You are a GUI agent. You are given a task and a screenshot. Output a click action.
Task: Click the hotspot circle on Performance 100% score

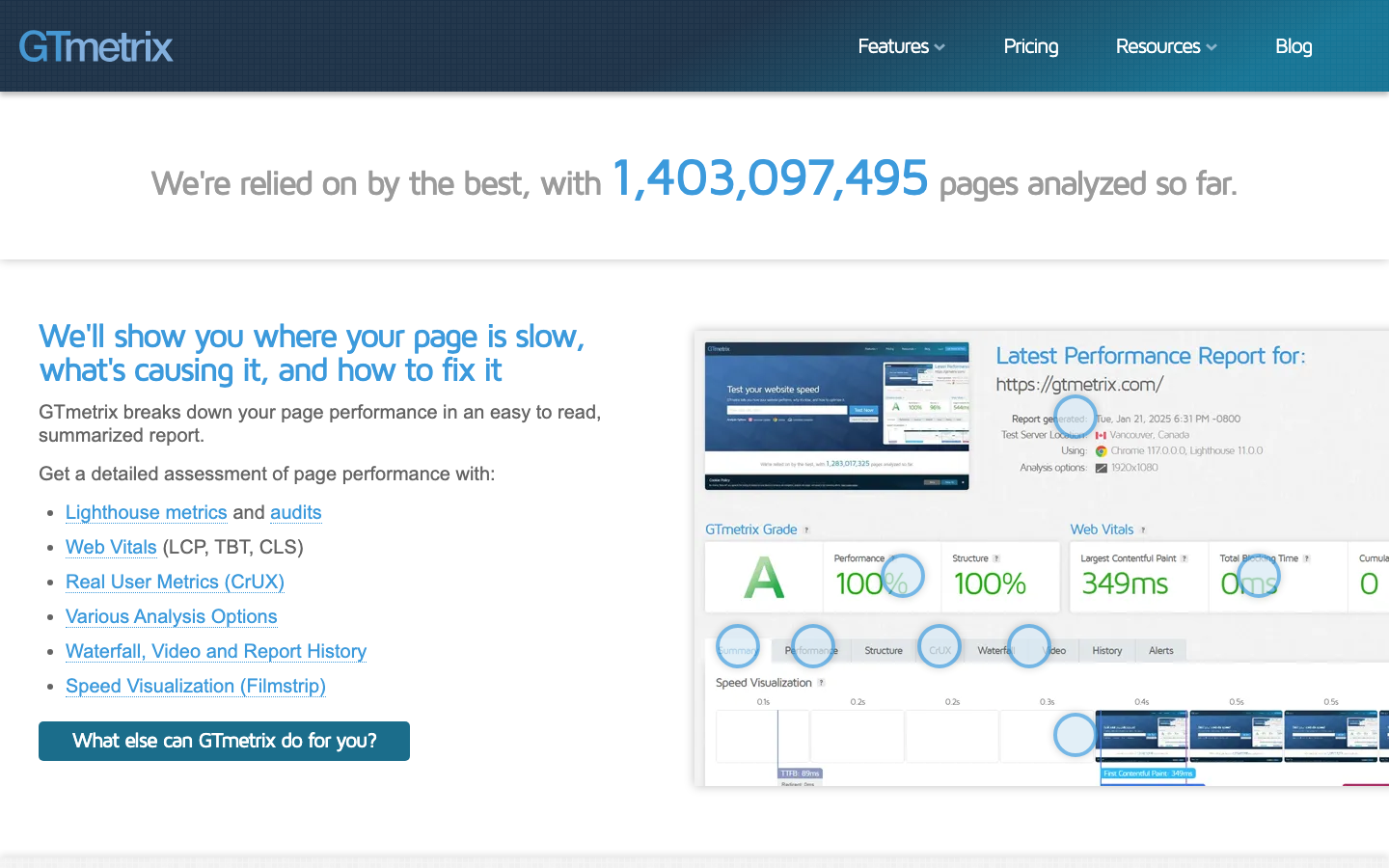point(904,576)
